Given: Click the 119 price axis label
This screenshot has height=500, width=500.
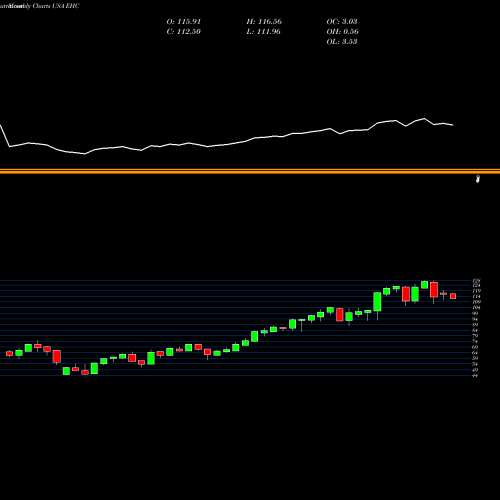Looking at the screenshot, I should click(x=477, y=291).
